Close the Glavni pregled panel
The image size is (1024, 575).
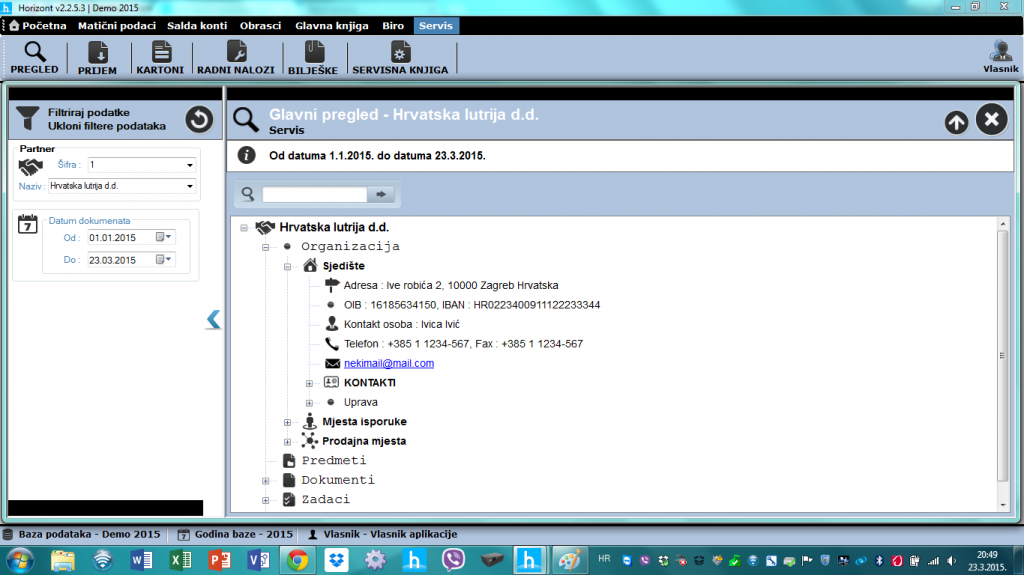tap(991, 120)
